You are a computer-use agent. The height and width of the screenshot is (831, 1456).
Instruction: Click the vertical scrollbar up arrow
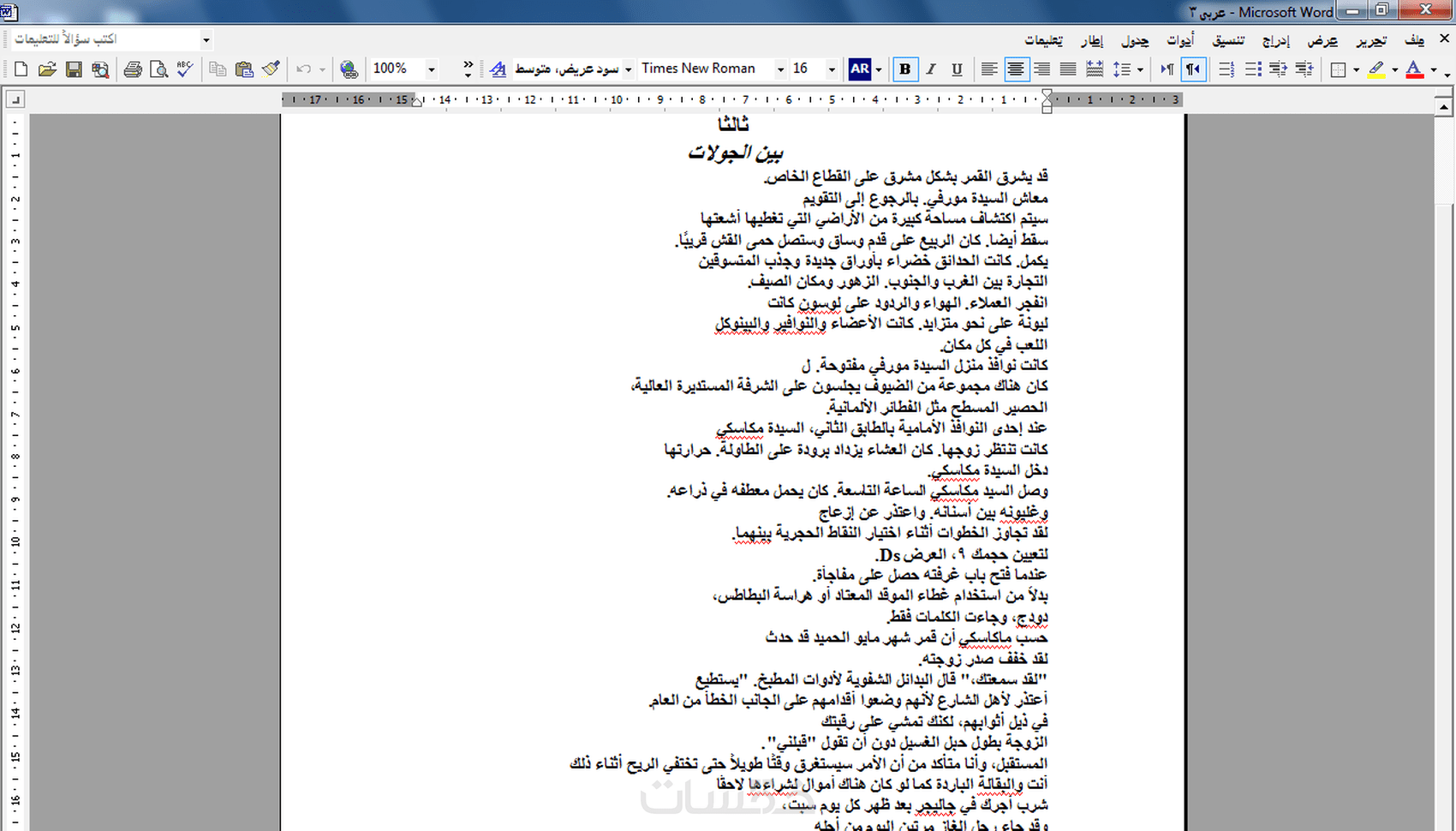pos(1444,108)
